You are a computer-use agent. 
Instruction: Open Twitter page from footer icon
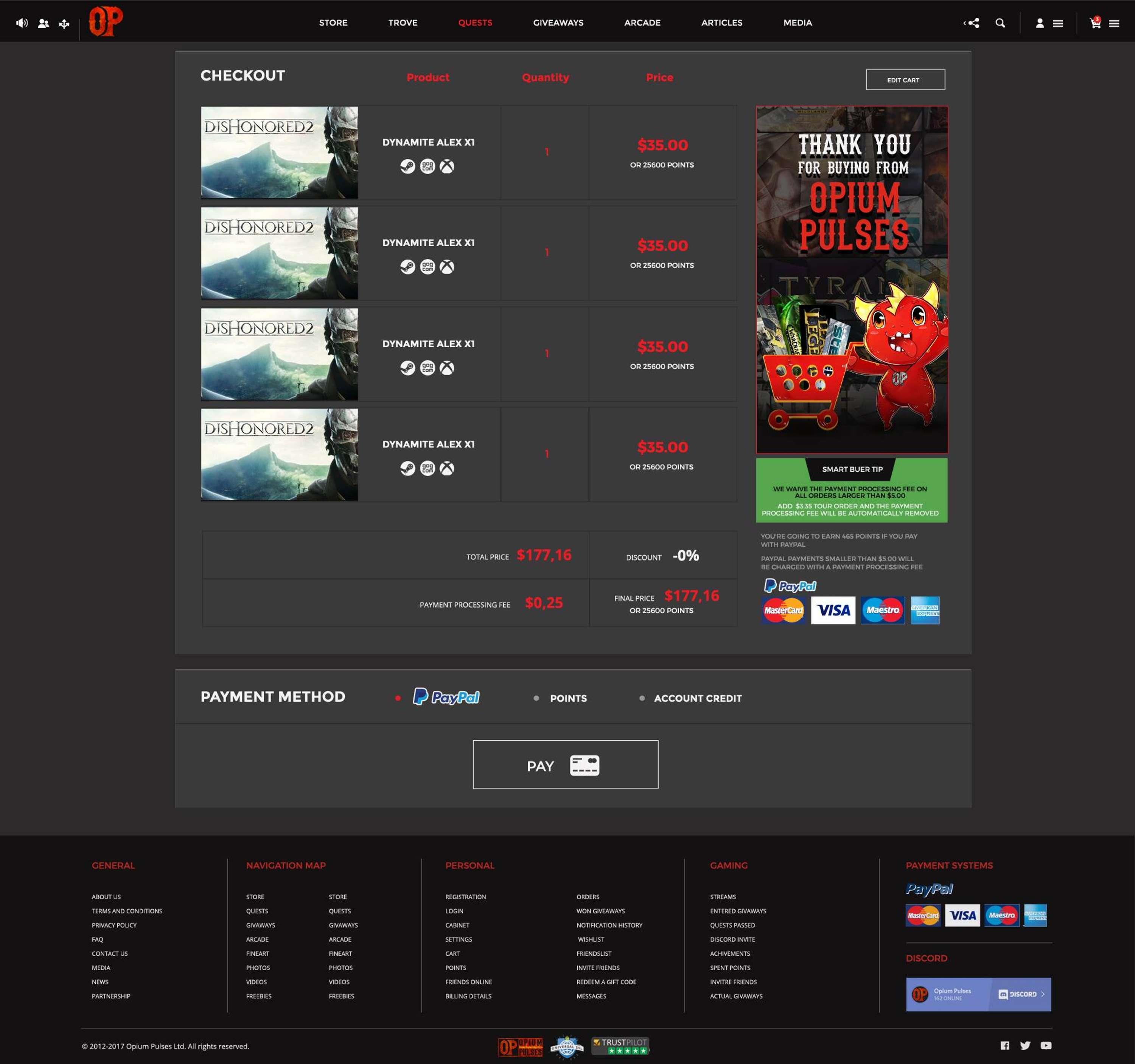(1025, 1045)
